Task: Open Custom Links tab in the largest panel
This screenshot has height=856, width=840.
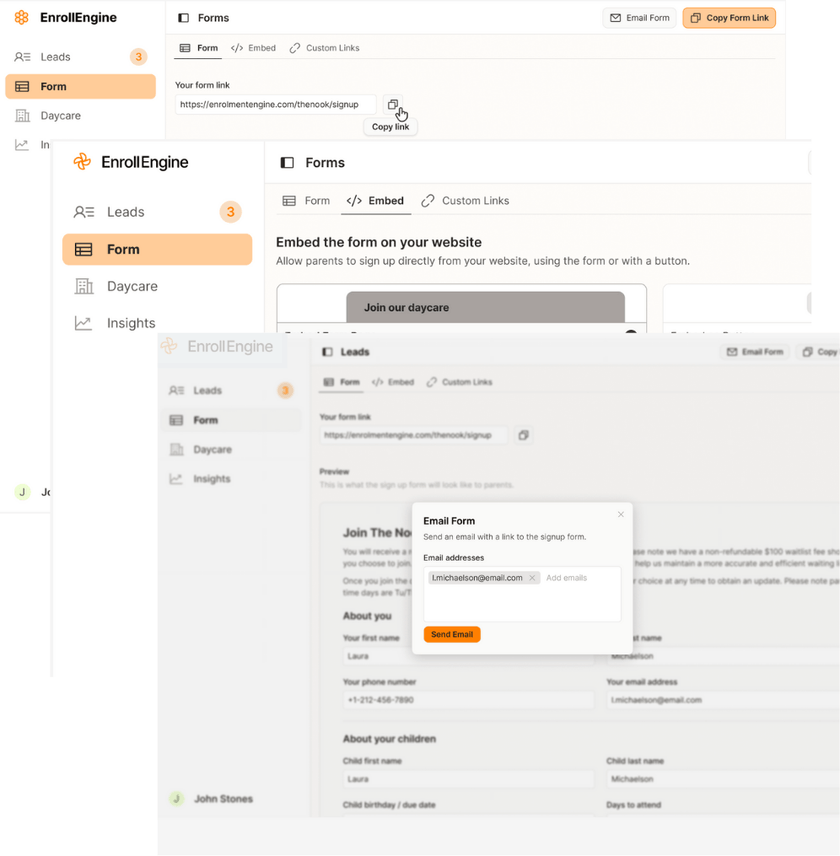Action: pos(465,201)
